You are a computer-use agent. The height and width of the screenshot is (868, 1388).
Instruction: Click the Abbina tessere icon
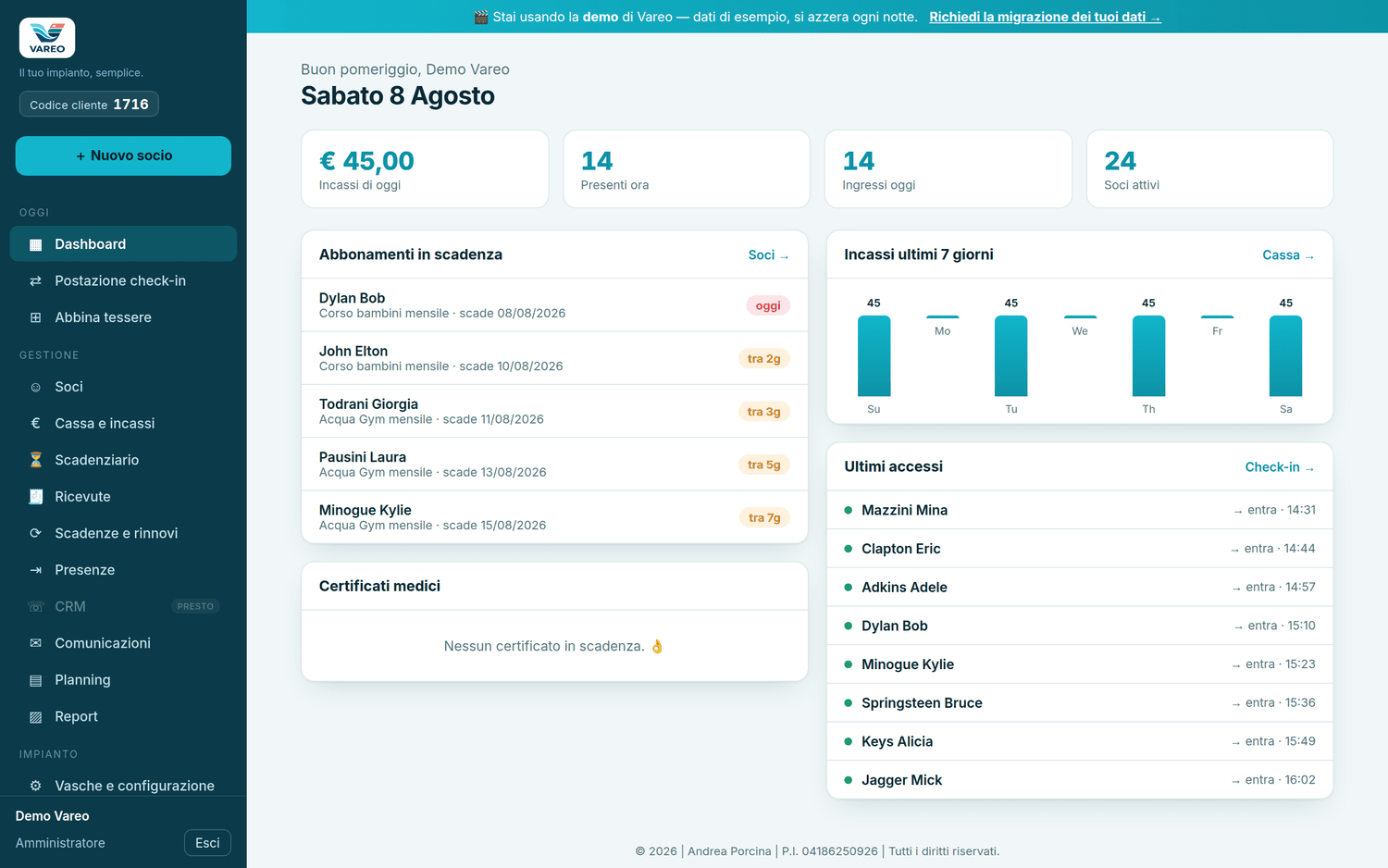(x=36, y=317)
